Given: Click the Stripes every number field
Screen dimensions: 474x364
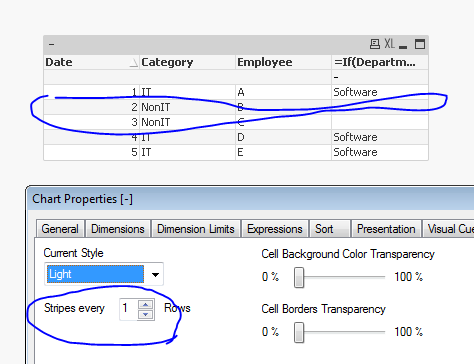Looking at the screenshot, I should [128, 309].
